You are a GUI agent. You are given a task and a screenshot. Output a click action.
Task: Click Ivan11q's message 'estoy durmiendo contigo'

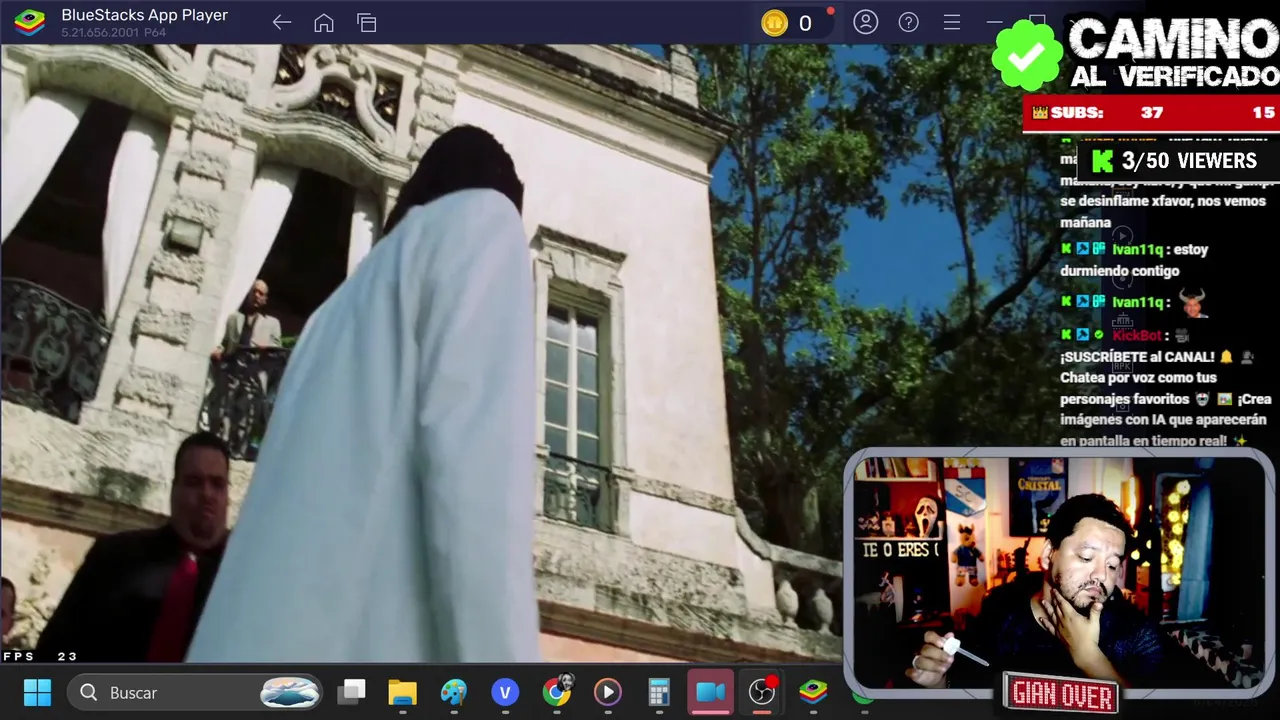click(1134, 260)
